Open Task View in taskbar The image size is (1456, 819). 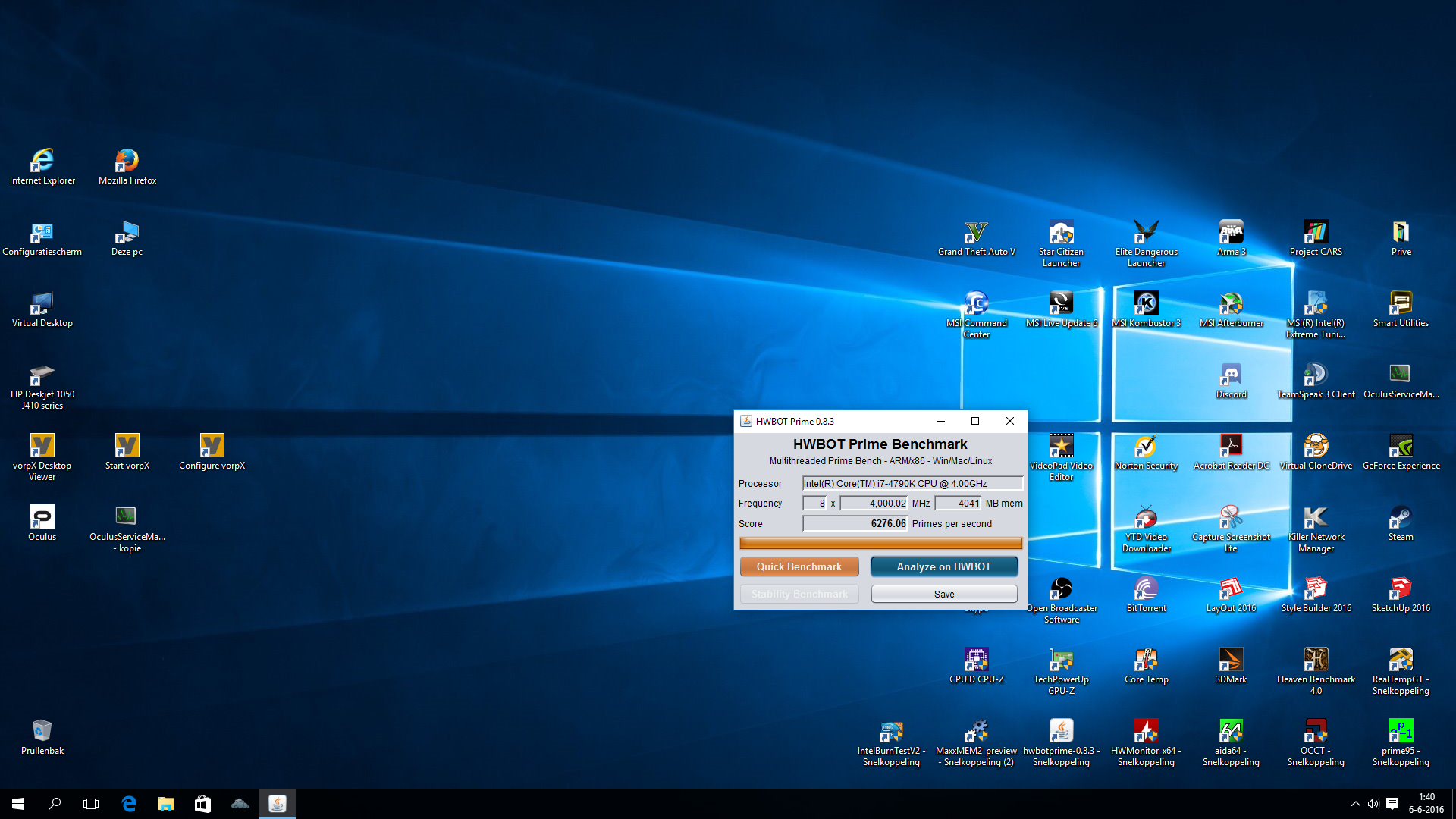tap(91, 804)
